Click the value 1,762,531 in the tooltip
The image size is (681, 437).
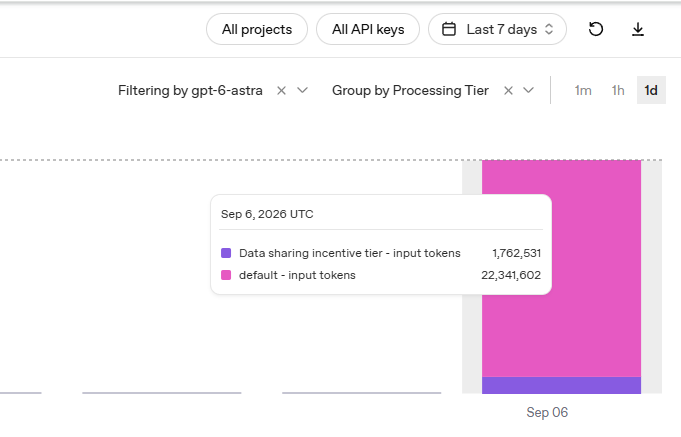click(516, 253)
